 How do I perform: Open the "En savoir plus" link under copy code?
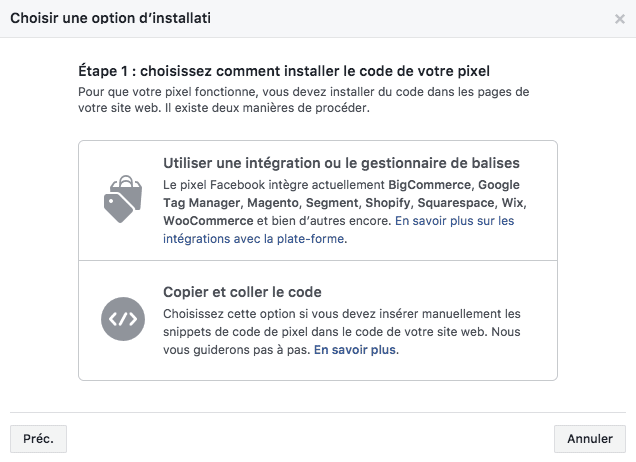click(x=355, y=350)
